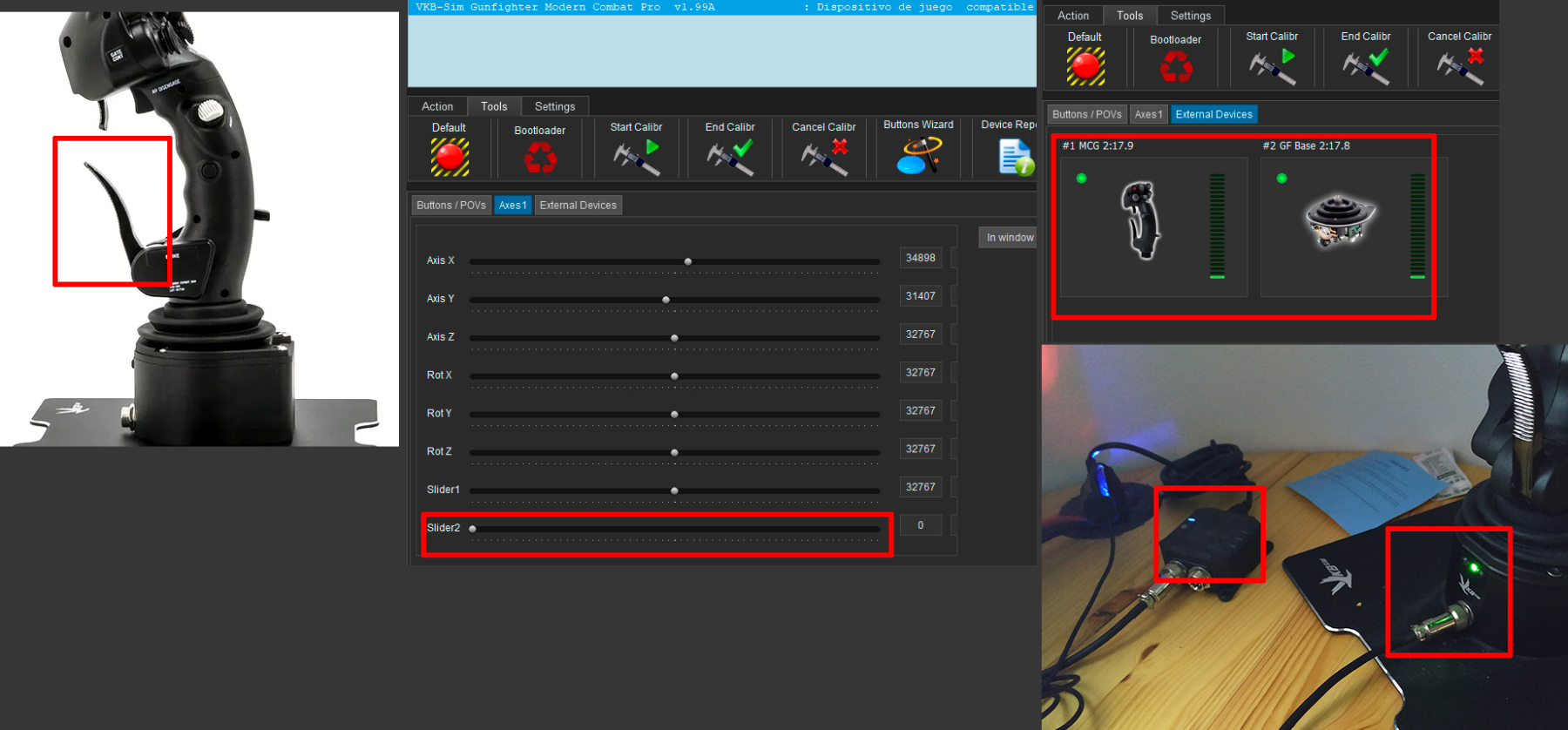Click the Default red button icon in main window
Viewport: 1568px width, 730px height.
click(449, 158)
